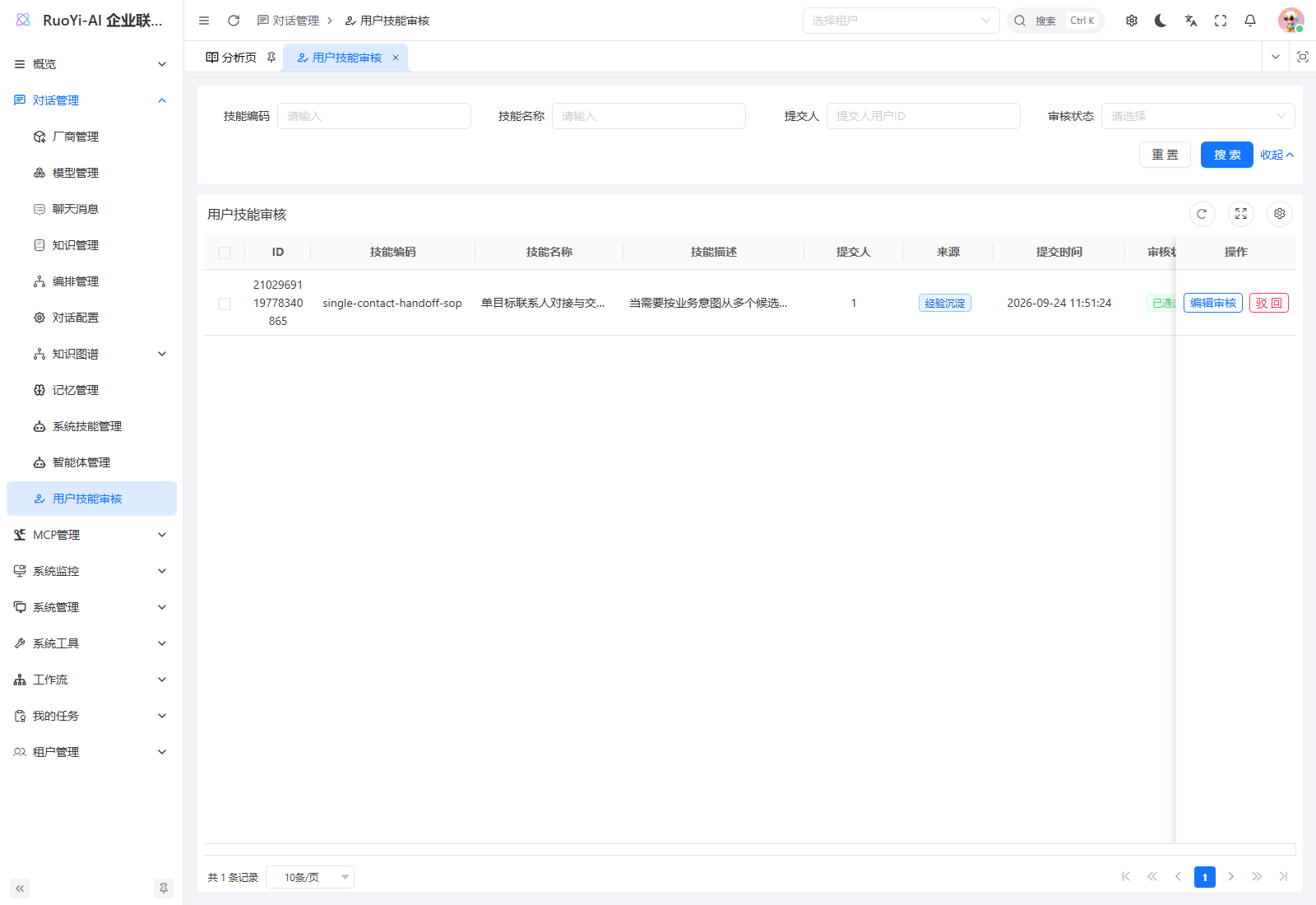This screenshot has height=905, width=1316.
Task: Click the page refresh icon in header
Action: click(234, 21)
